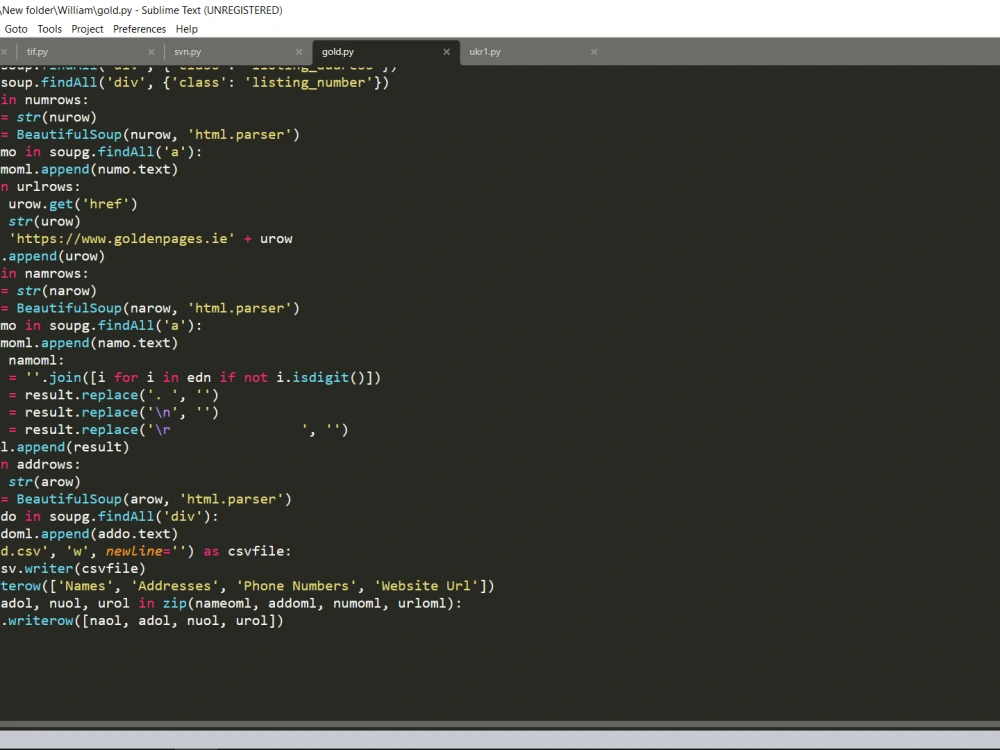This screenshot has height=750, width=1000.
Task: Click the str(urow) expression
Action: point(45,221)
